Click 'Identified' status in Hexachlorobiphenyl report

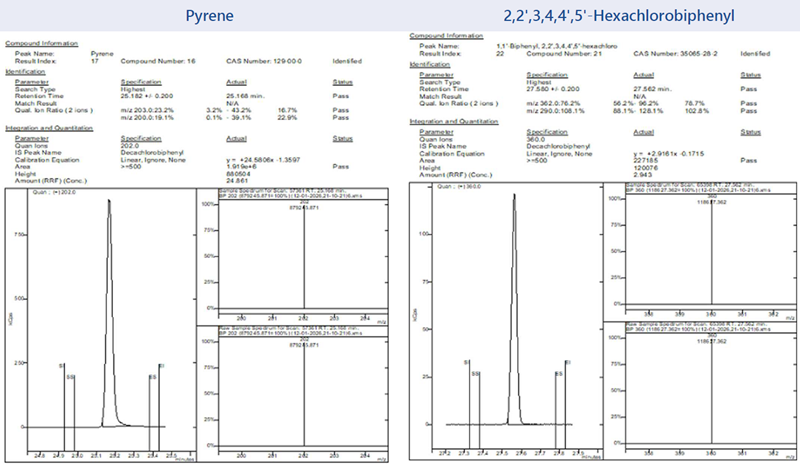click(755, 54)
